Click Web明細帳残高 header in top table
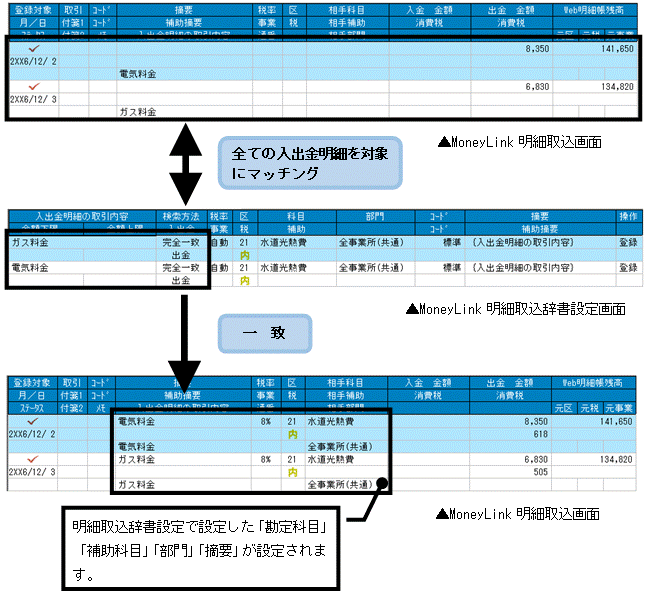 pyautogui.click(x=594, y=10)
